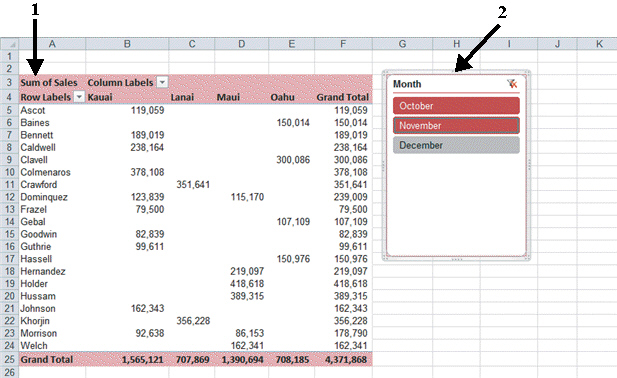Screen dimensions: 617x378
Task: Select the Guthrie row label
Action: (x=35, y=246)
